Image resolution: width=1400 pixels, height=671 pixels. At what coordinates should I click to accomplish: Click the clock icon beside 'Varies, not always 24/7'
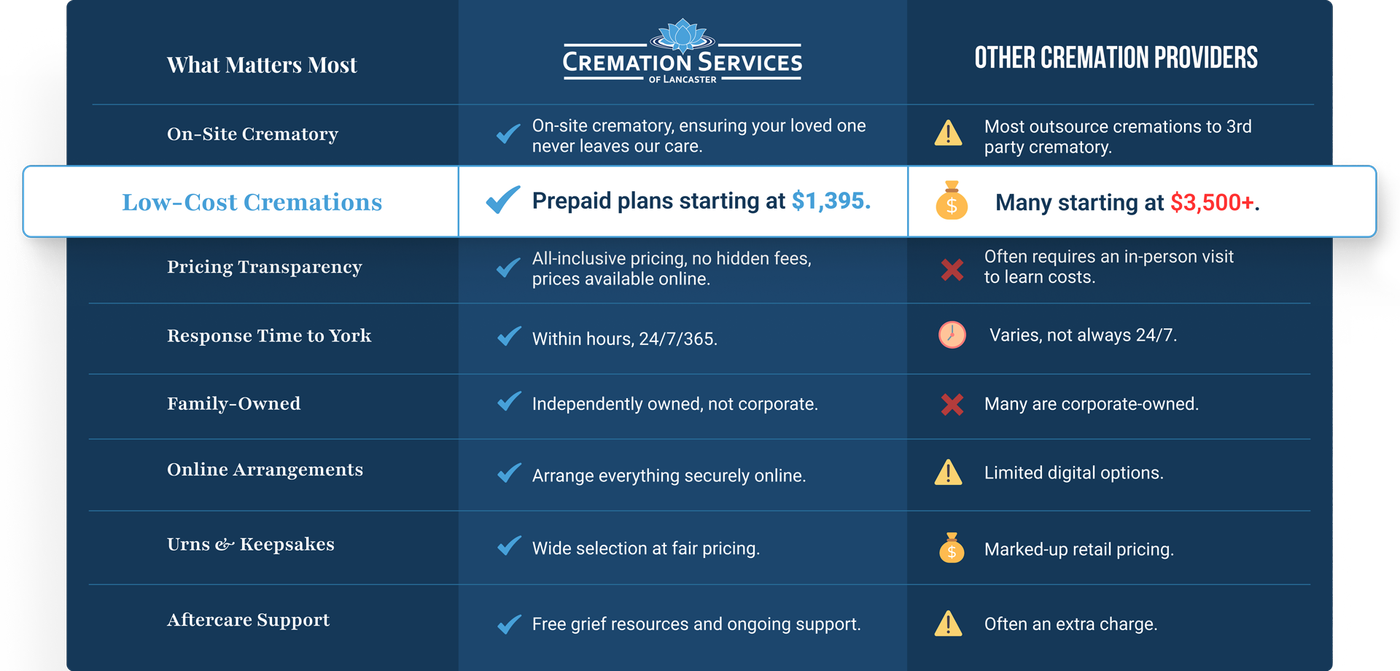tap(952, 335)
